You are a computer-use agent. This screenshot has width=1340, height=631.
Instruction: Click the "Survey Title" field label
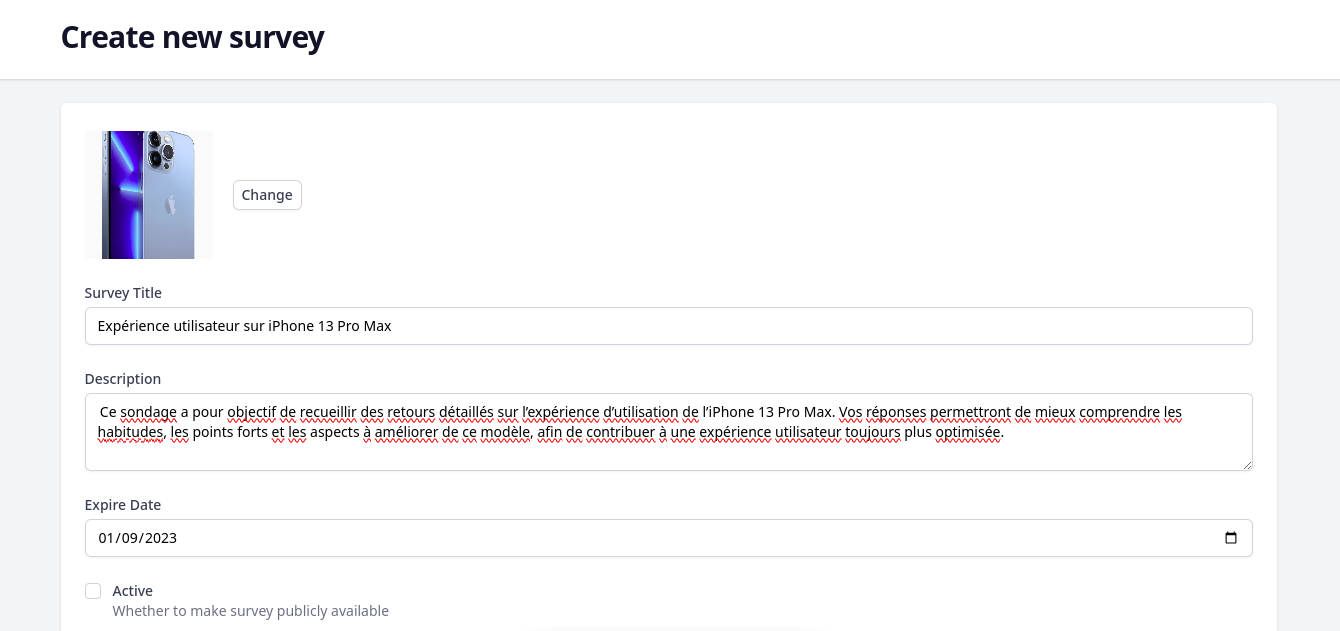click(123, 293)
